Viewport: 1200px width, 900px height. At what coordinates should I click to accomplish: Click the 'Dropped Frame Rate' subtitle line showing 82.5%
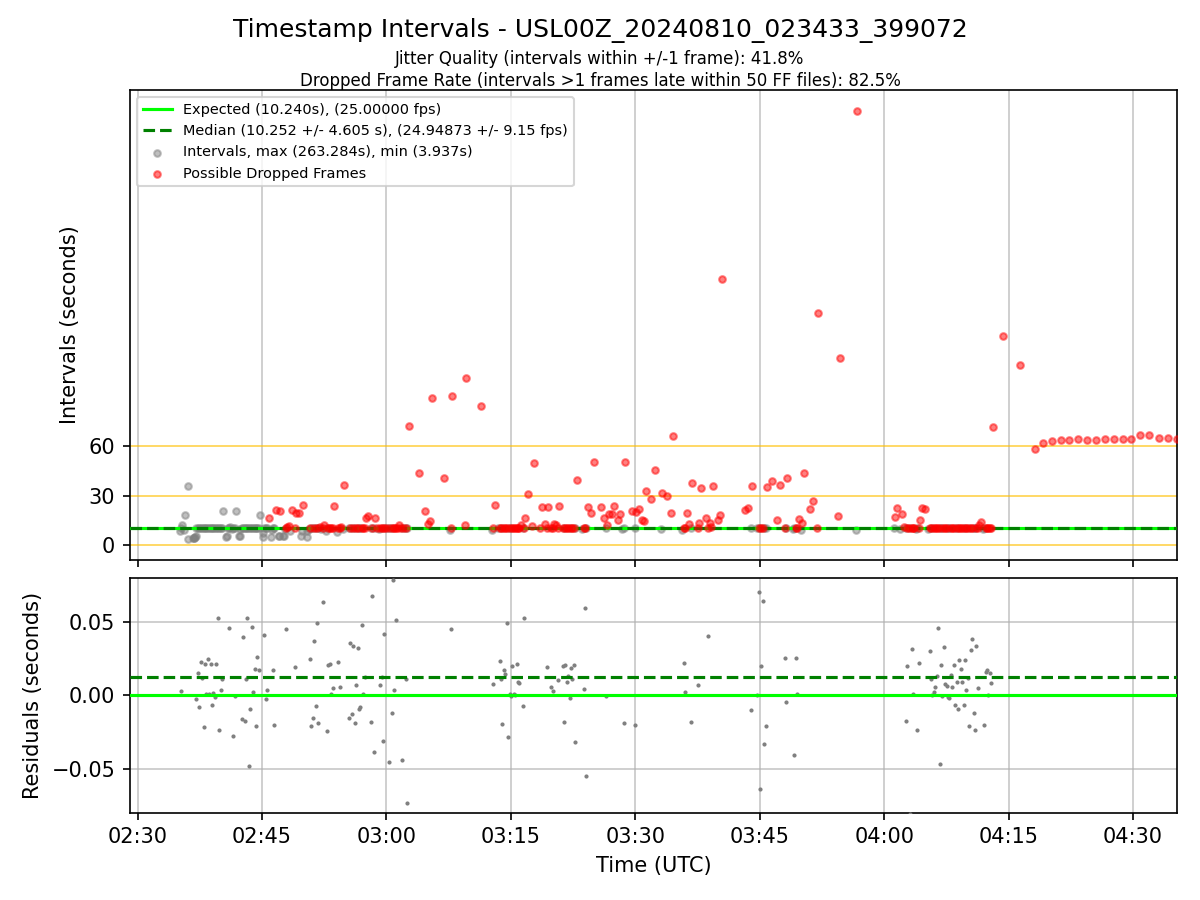pos(600,80)
